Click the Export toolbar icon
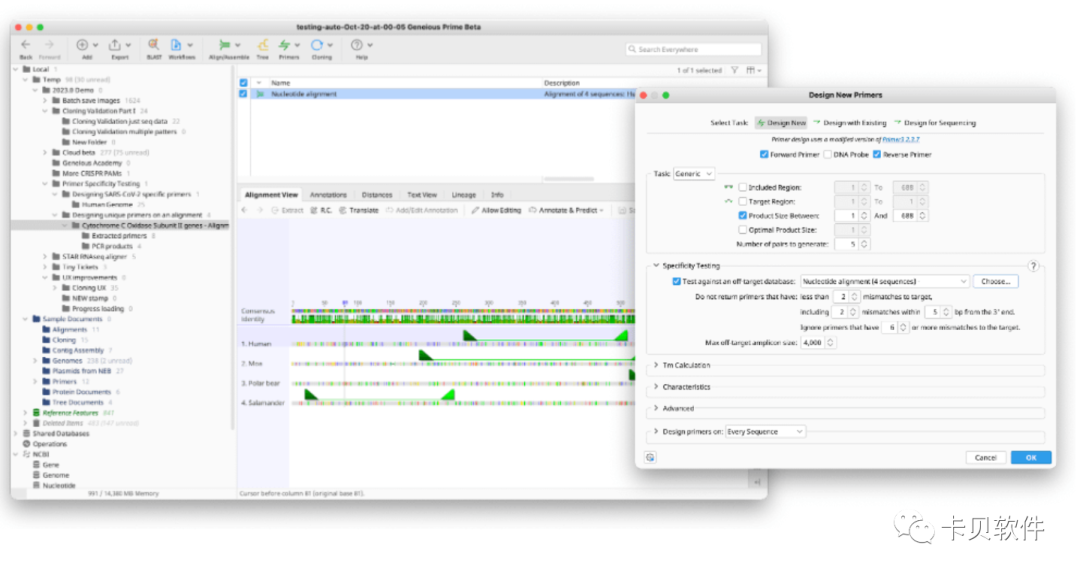This screenshot has width=1080, height=575. (115, 45)
